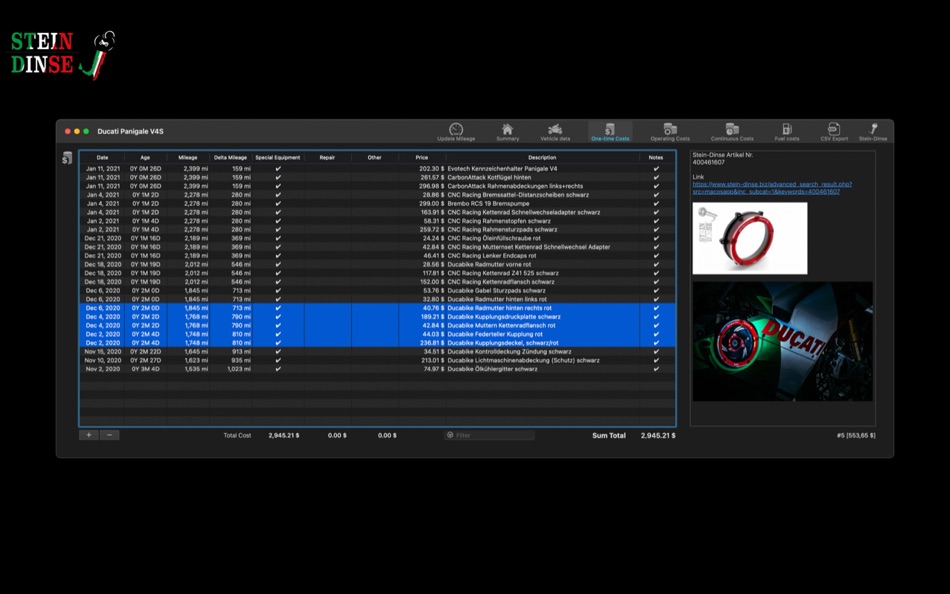Click the date cell Nov 15, 2020
Viewport: 950px width, 594px height.
pos(102,352)
